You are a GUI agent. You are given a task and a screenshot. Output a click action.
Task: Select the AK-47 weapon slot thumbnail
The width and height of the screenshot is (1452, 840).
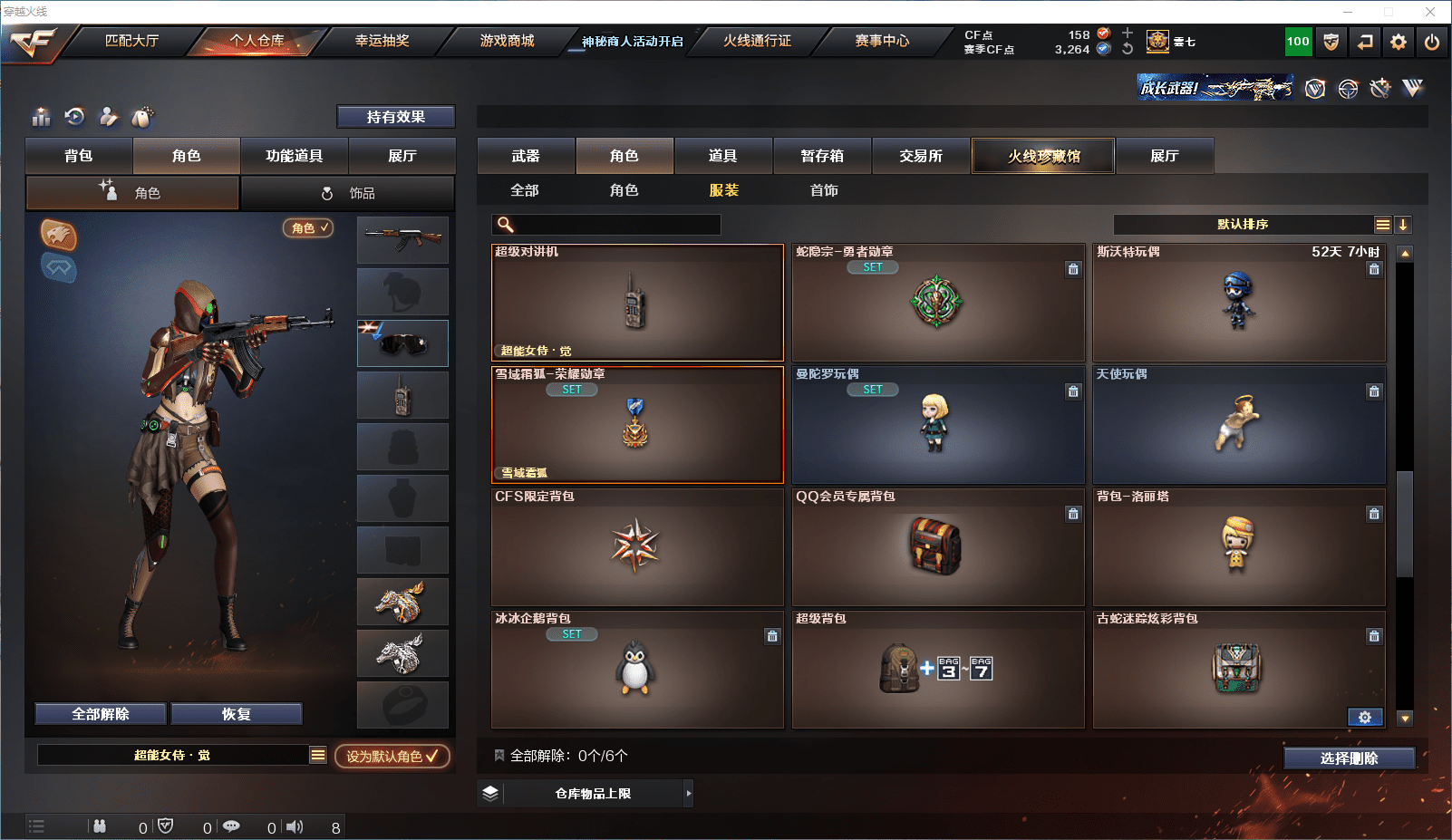tap(402, 239)
